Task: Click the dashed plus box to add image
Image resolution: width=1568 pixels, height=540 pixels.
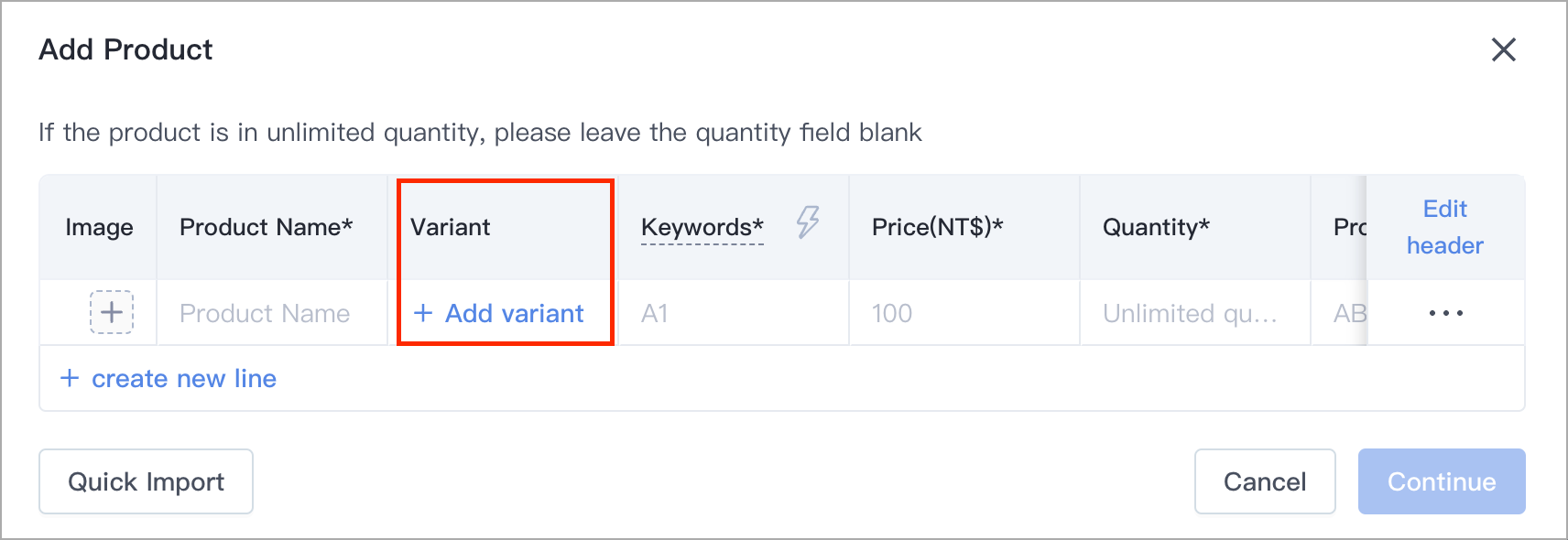Action: (x=112, y=312)
